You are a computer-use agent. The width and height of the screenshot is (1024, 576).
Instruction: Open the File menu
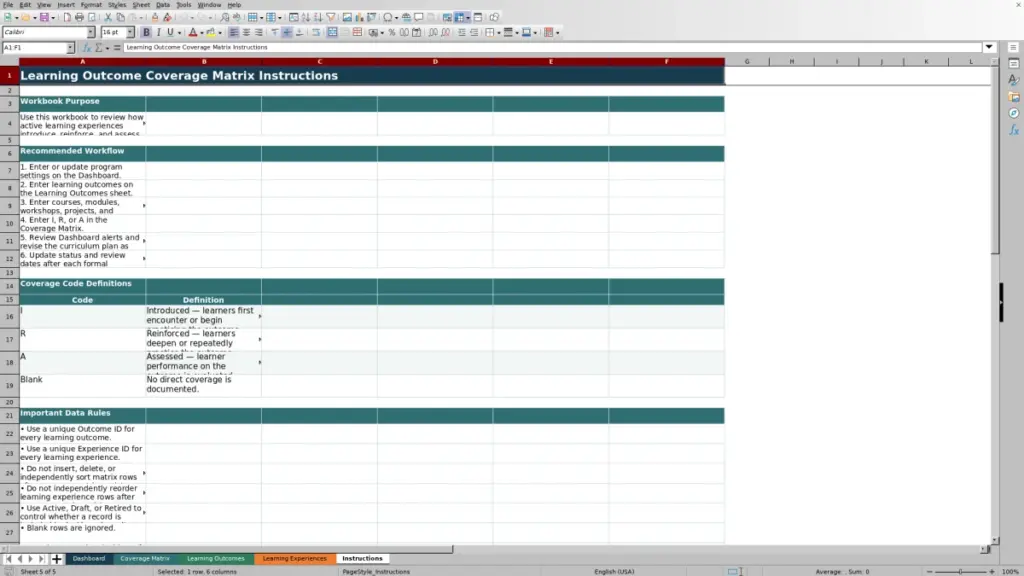click(8, 5)
